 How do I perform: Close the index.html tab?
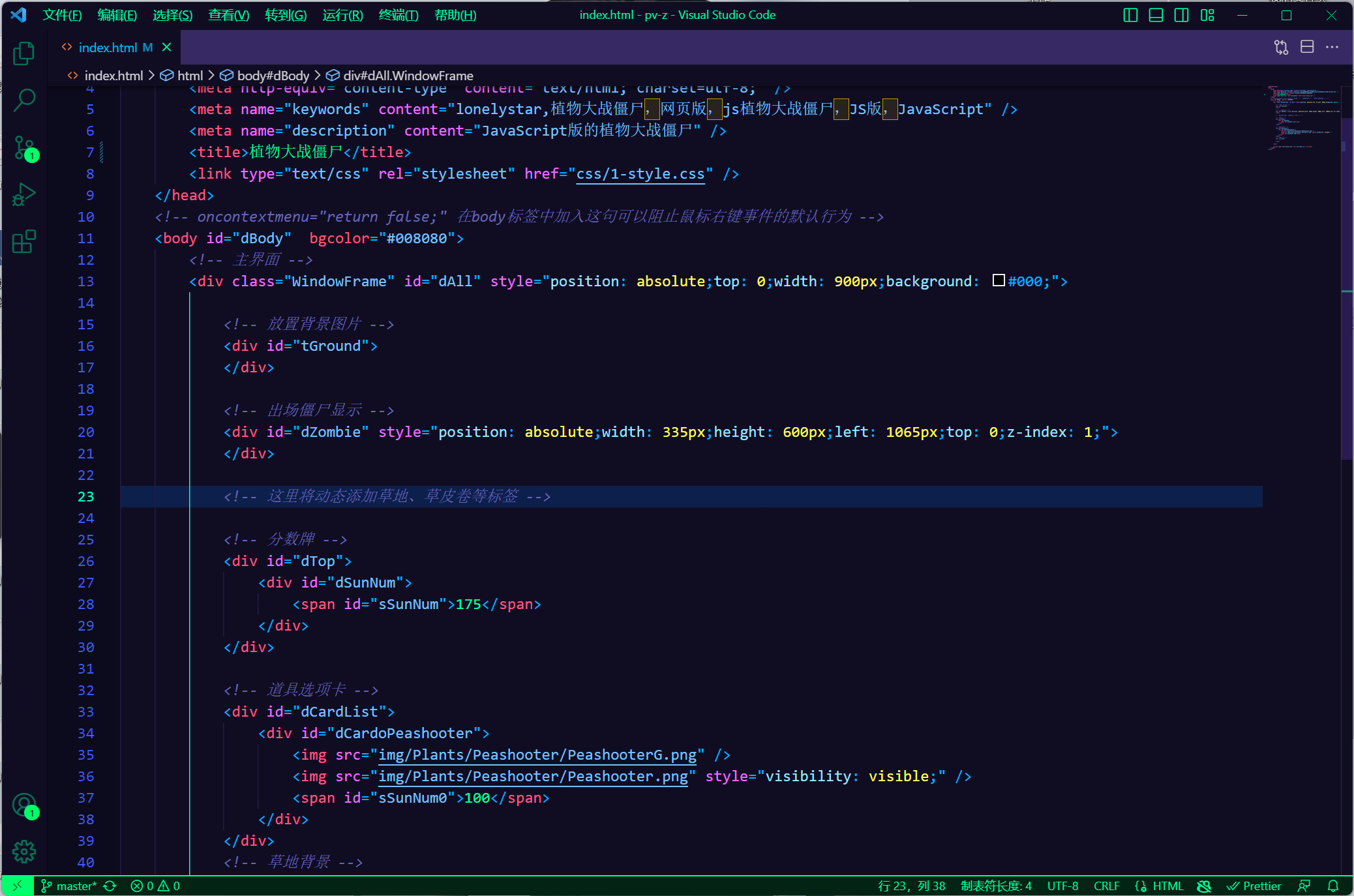point(166,47)
